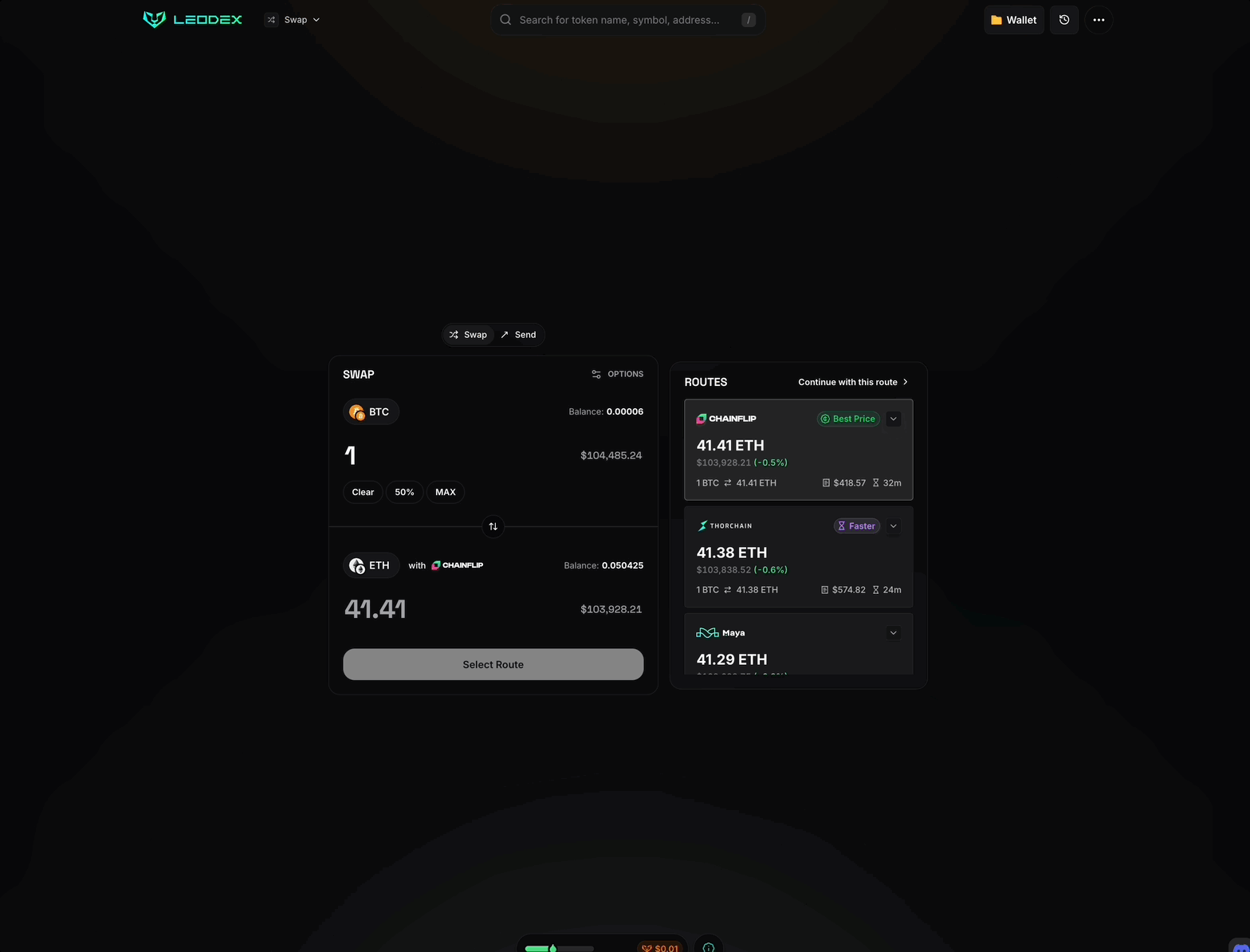Open Discord icon in bottom corner
Screen dimensions: 1250x952
coord(1240,945)
